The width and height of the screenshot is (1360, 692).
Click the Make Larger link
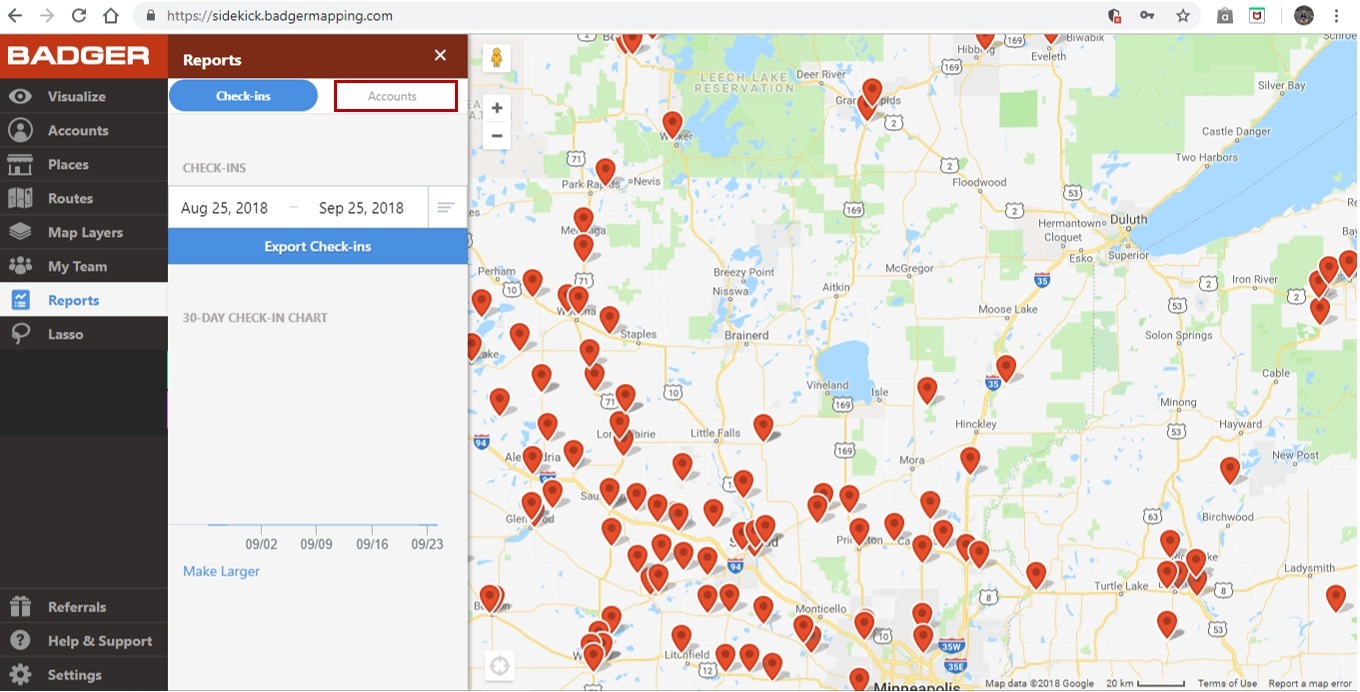pos(221,571)
